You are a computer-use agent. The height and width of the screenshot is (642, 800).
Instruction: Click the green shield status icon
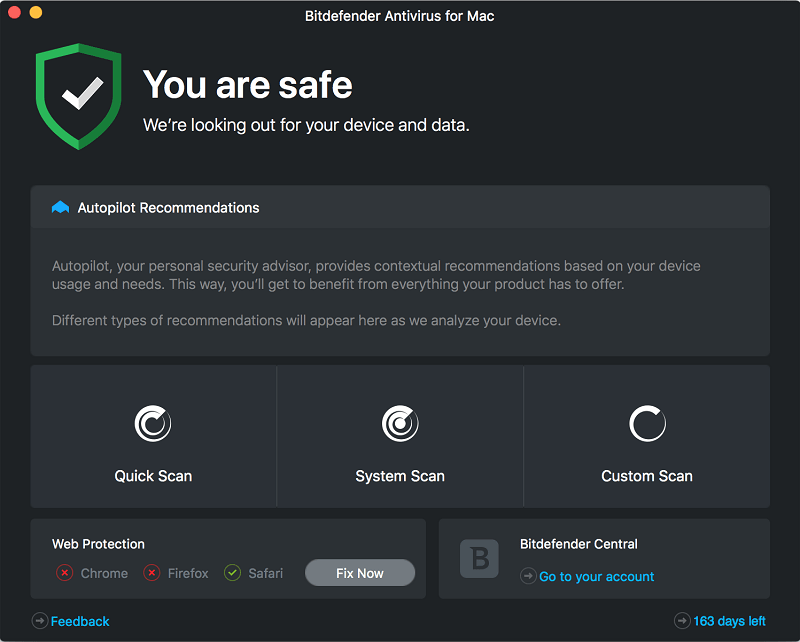pos(79,96)
